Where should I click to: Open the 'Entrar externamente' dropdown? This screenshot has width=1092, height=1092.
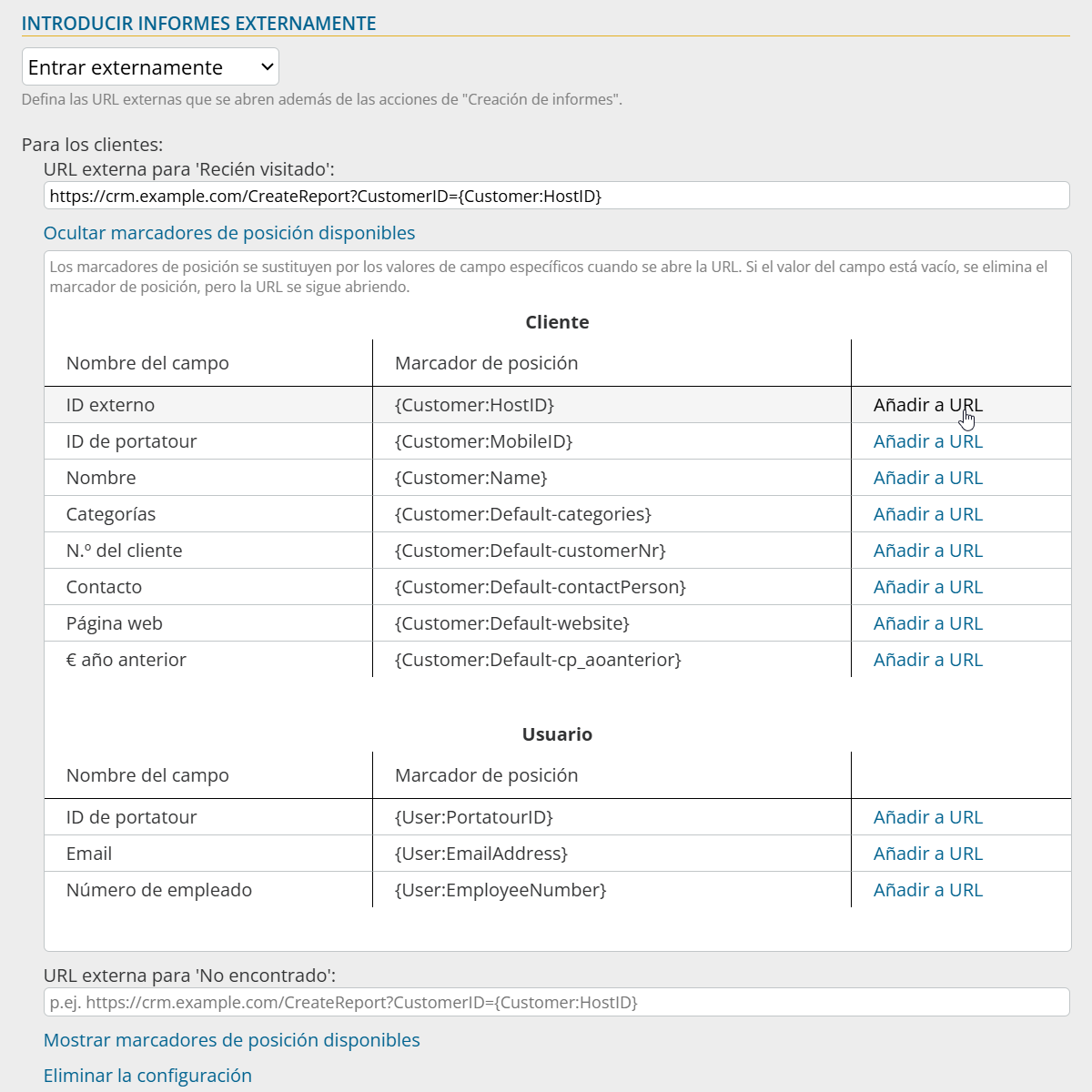click(x=150, y=67)
